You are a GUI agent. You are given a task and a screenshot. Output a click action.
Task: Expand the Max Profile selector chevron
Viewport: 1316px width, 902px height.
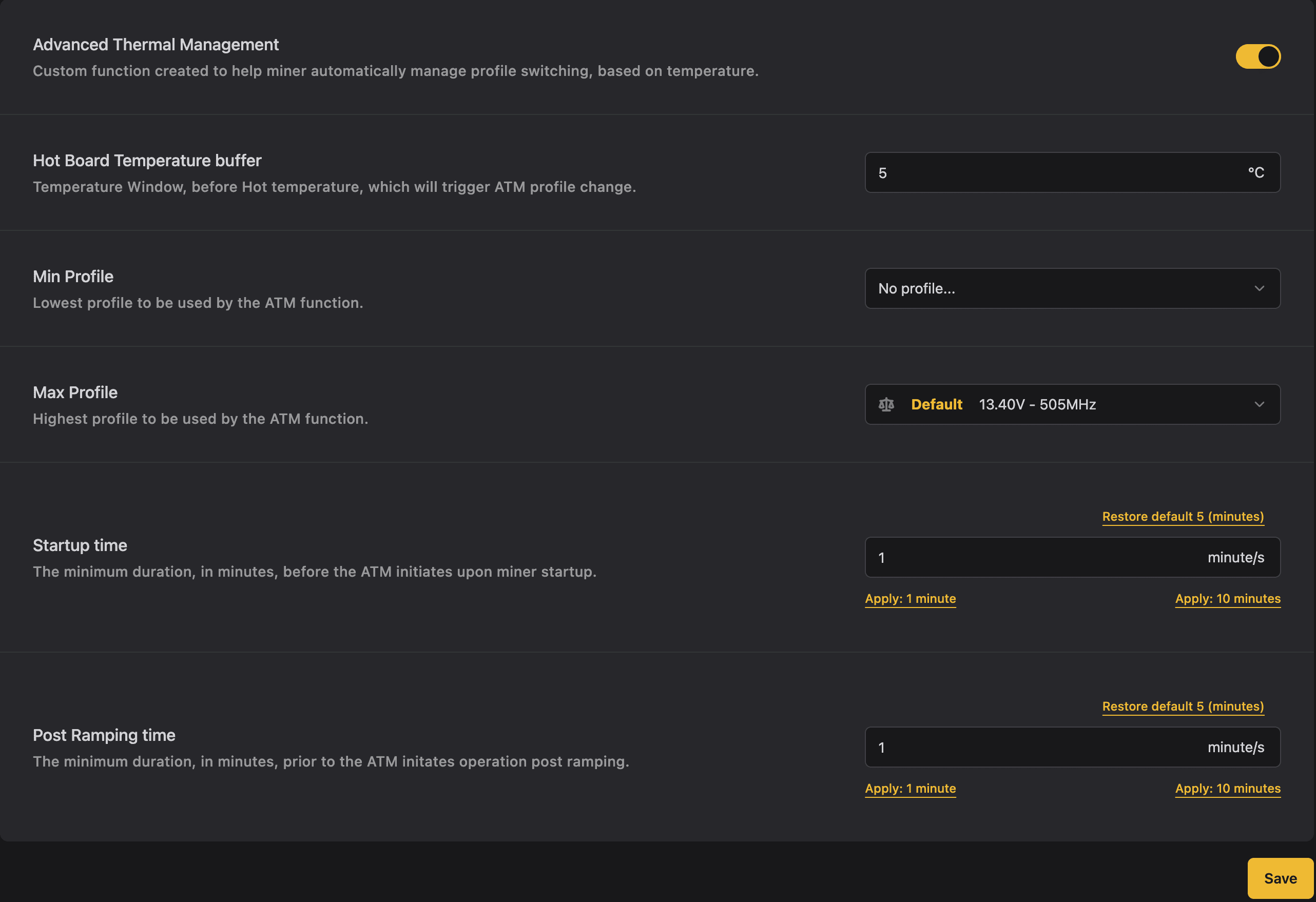[1260, 404]
